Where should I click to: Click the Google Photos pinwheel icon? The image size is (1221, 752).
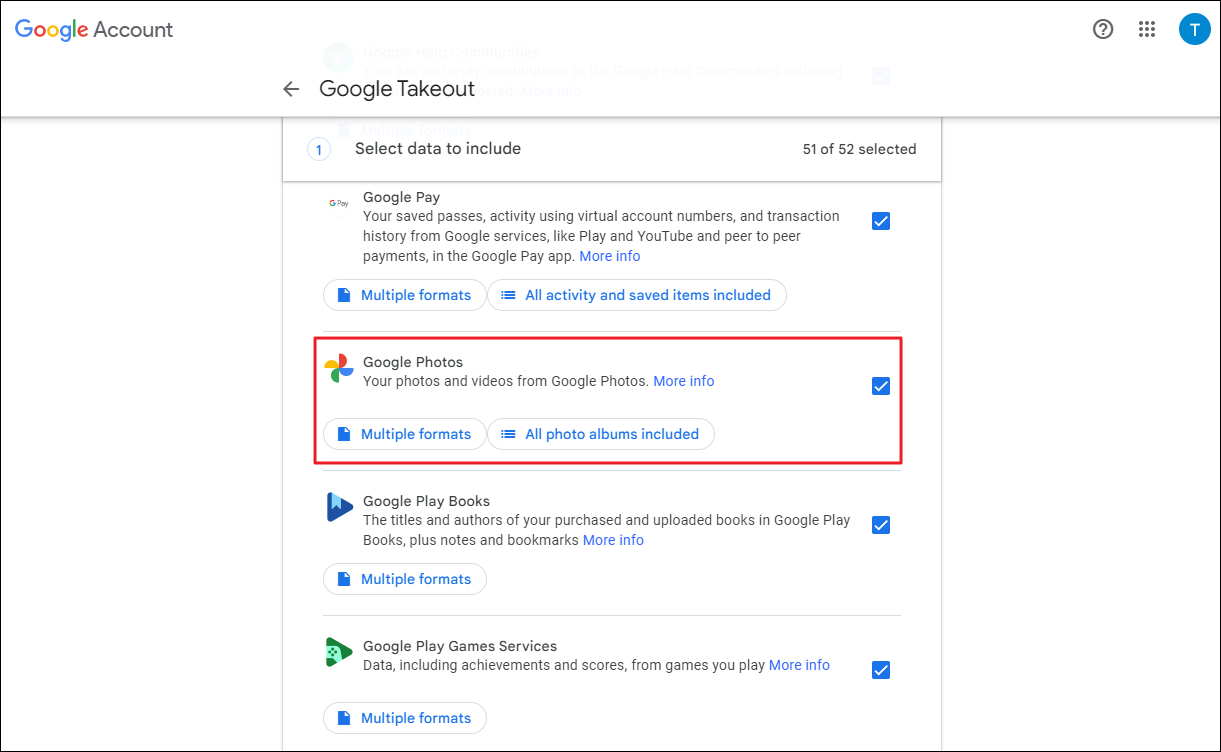pyautogui.click(x=339, y=368)
